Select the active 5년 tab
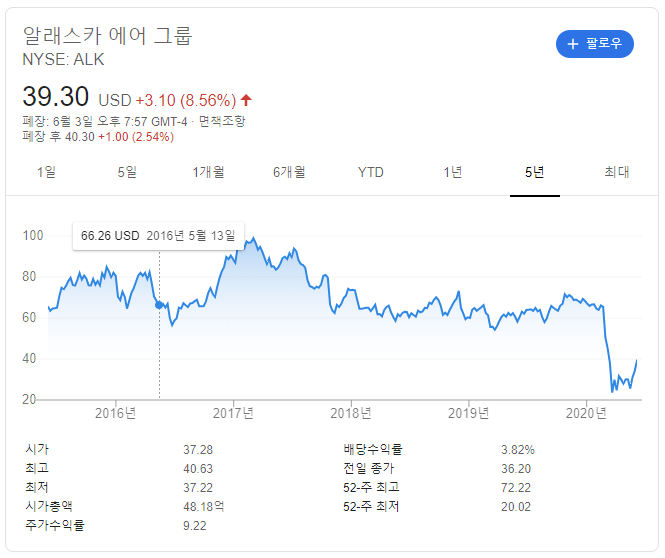 534,172
